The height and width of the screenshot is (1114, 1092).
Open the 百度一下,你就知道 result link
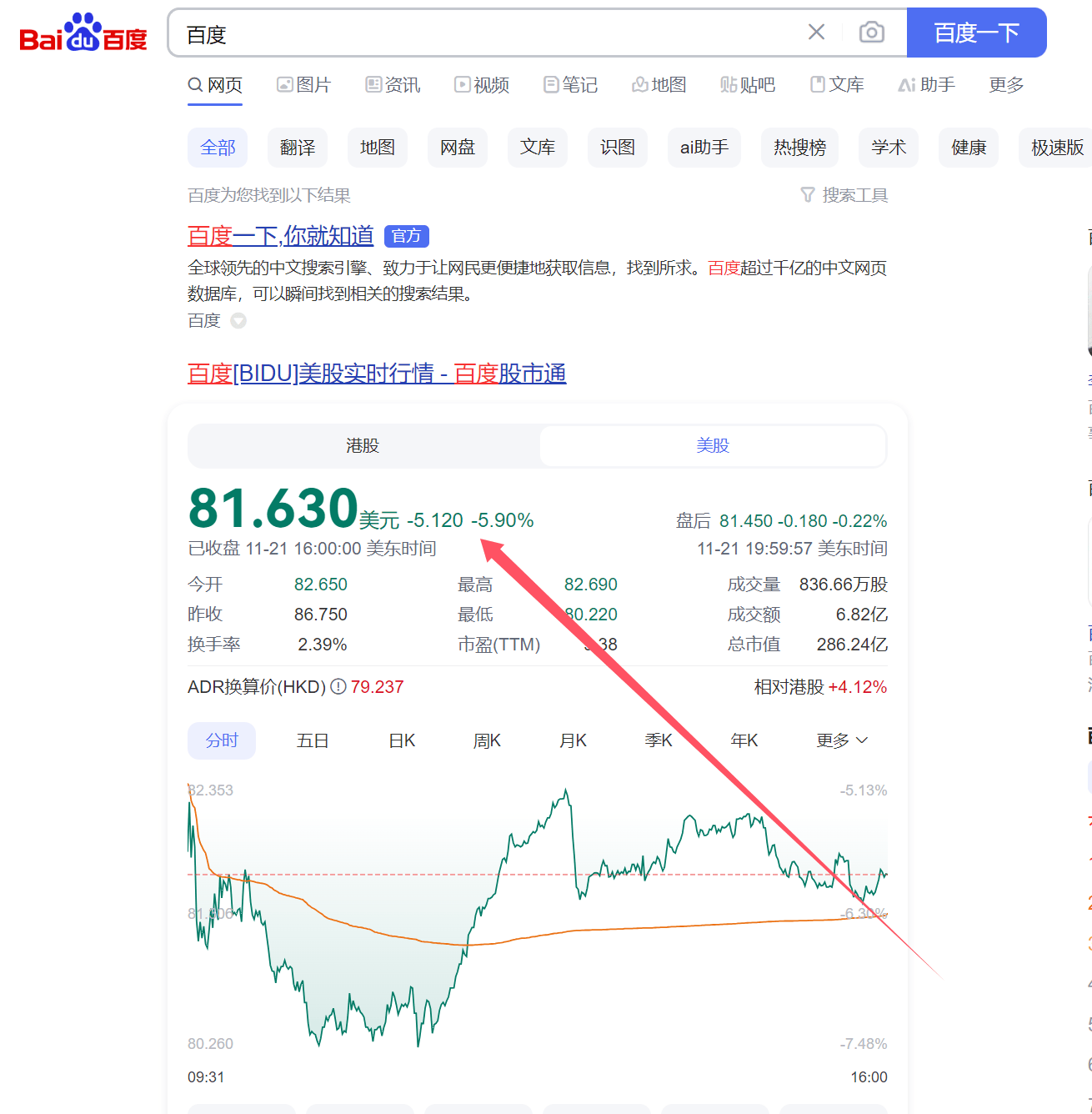click(x=281, y=236)
